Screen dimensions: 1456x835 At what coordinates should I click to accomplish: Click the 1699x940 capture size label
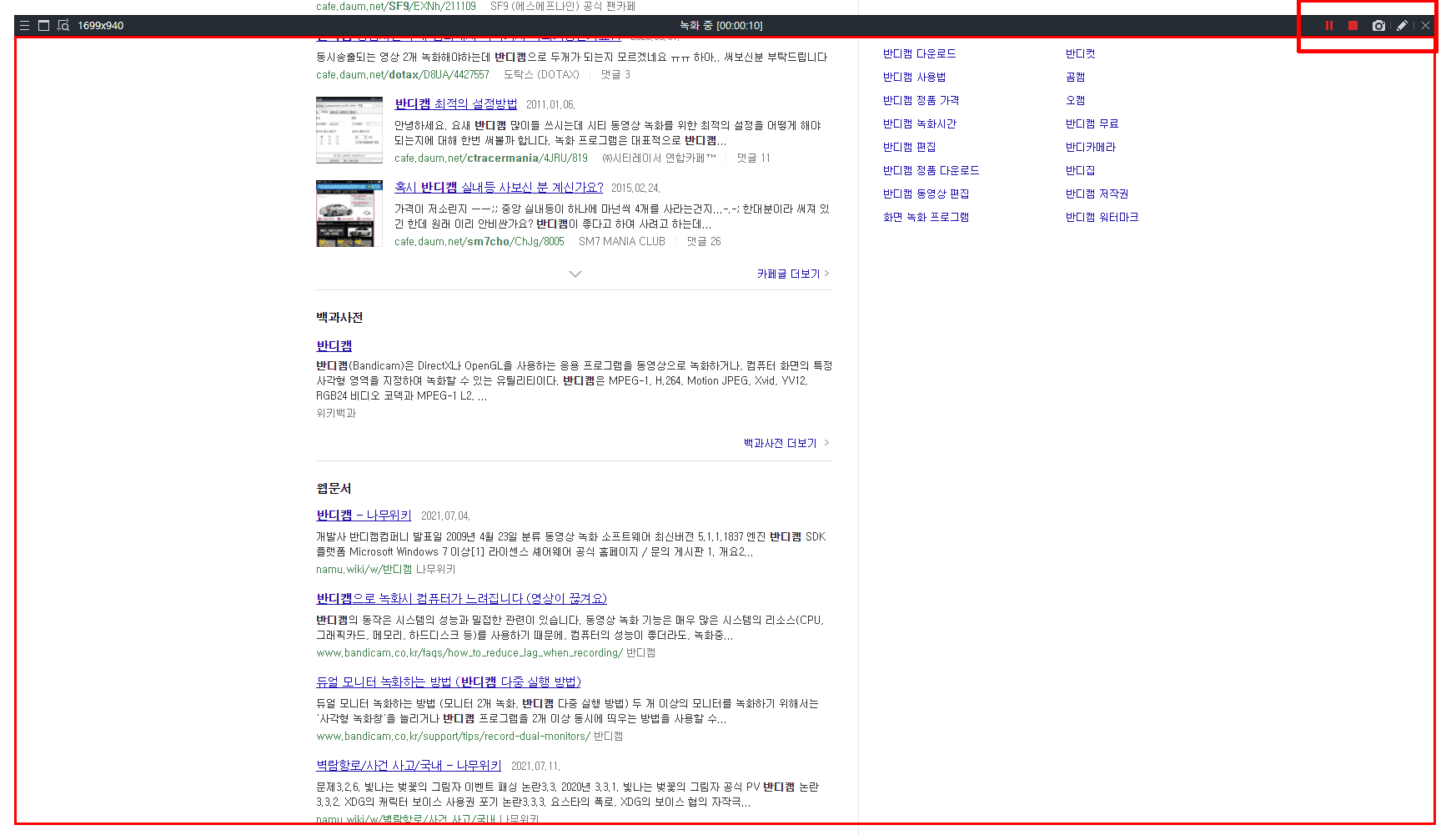[101, 26]
